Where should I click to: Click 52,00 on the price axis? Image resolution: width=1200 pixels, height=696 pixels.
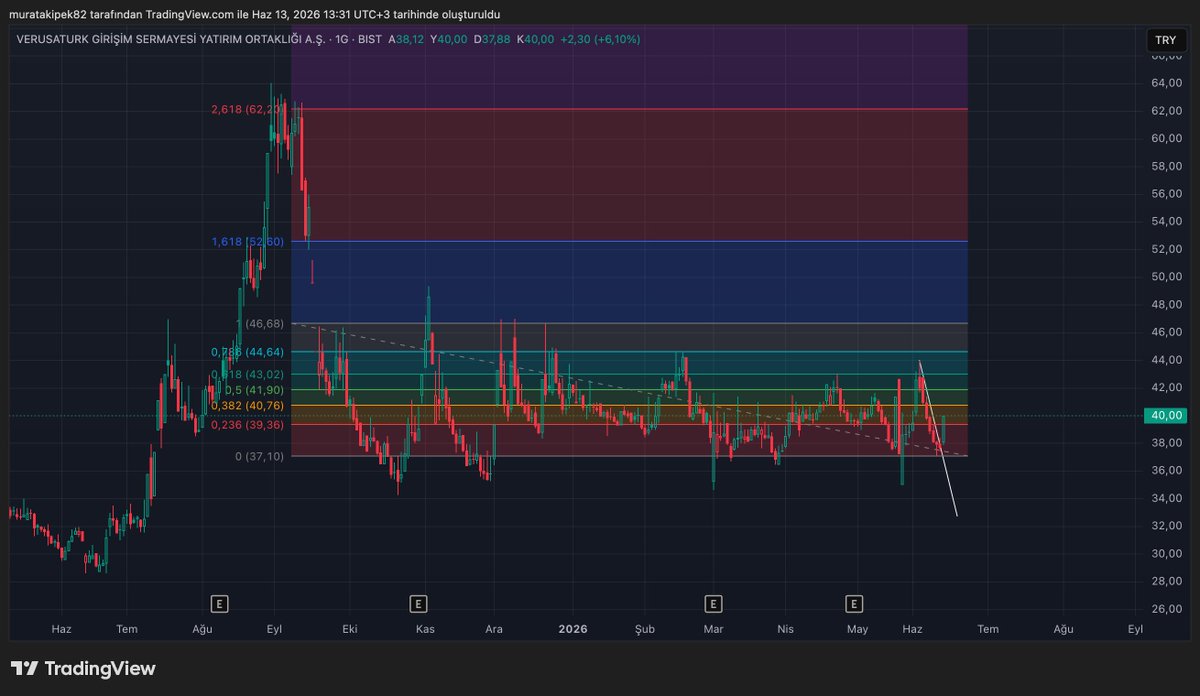[1166, 249]
